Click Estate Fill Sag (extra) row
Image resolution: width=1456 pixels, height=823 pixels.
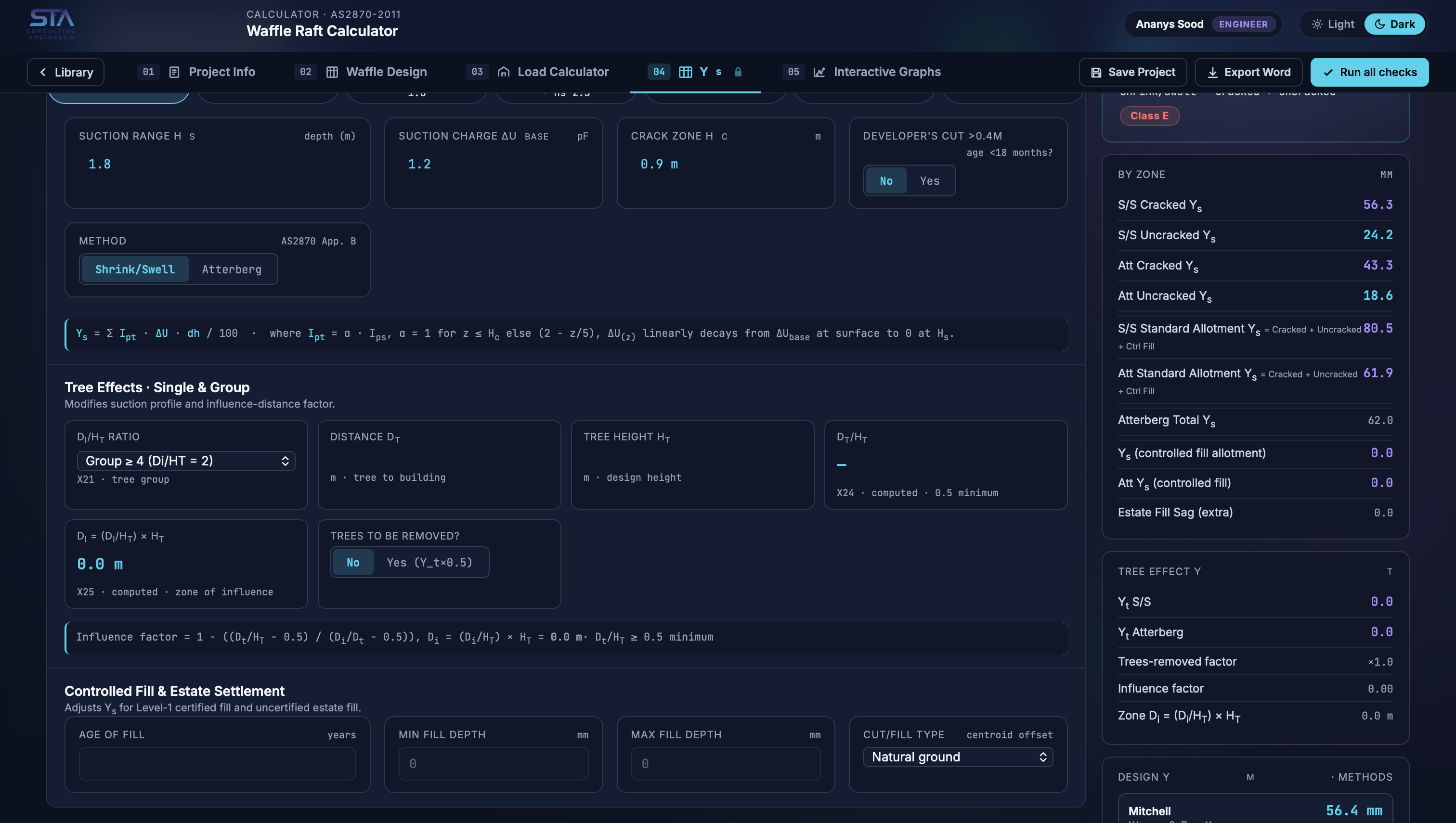coord(1255,513)
